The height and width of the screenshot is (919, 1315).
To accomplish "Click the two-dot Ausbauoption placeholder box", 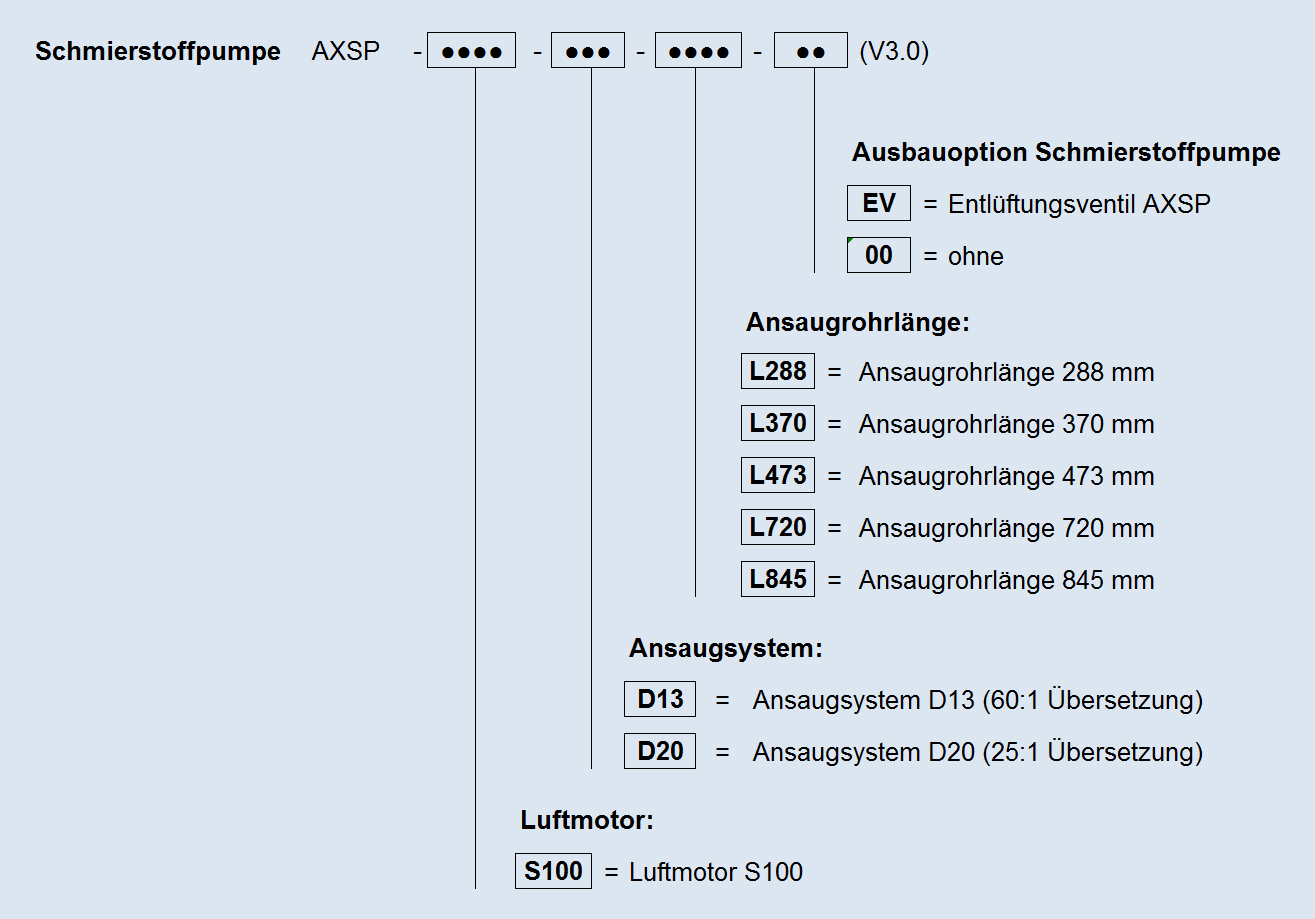I will (811, 51).
